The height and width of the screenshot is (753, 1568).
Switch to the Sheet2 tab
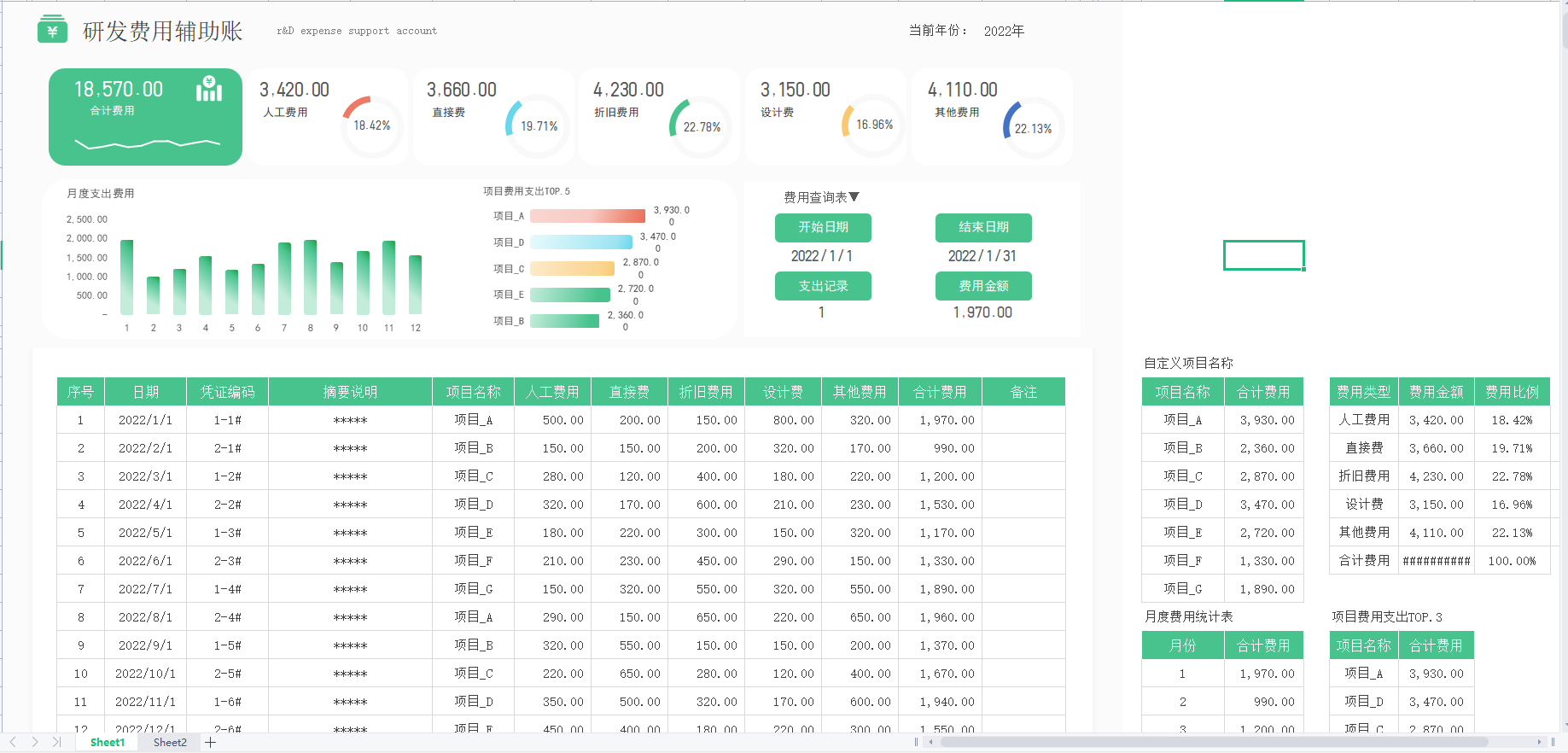click(170, 743)
